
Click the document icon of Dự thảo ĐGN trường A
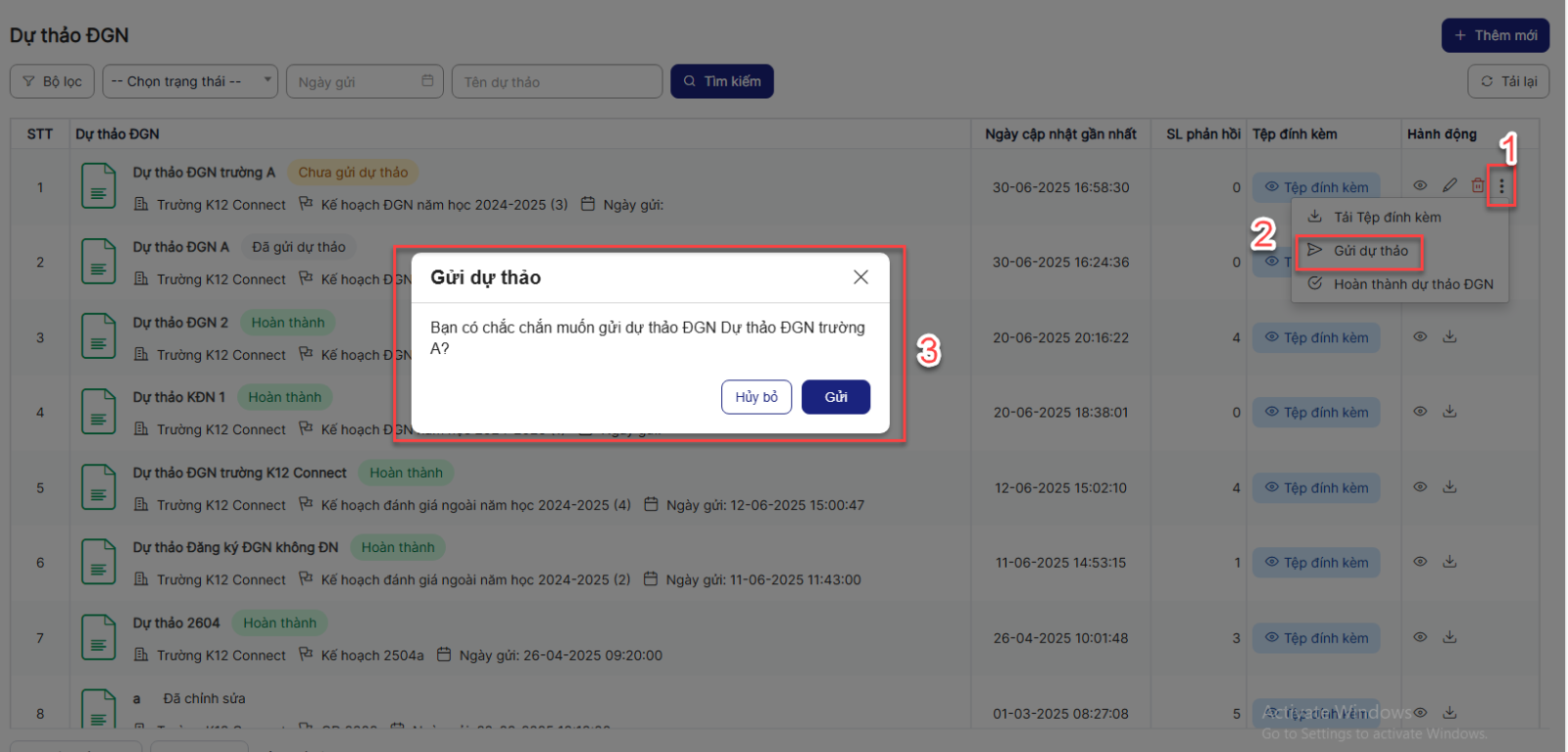pos(98,187)
